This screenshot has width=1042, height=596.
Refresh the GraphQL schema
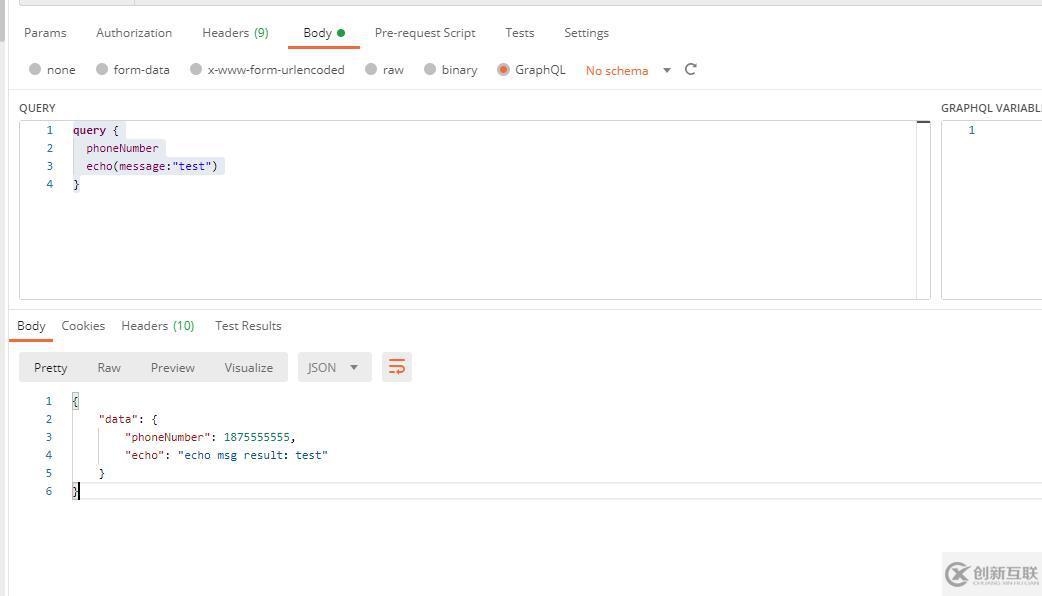[x=690, y=69]
